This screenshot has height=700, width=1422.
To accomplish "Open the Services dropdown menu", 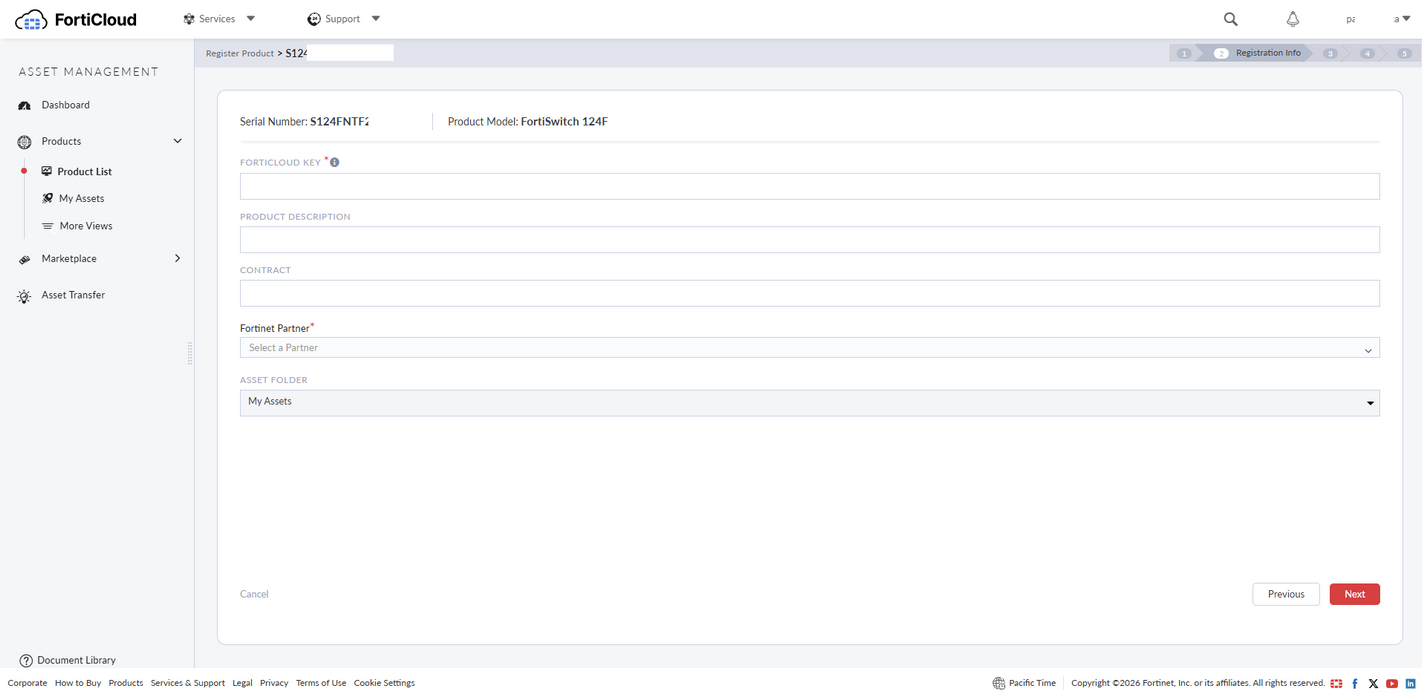I will [x=219, y=19].
